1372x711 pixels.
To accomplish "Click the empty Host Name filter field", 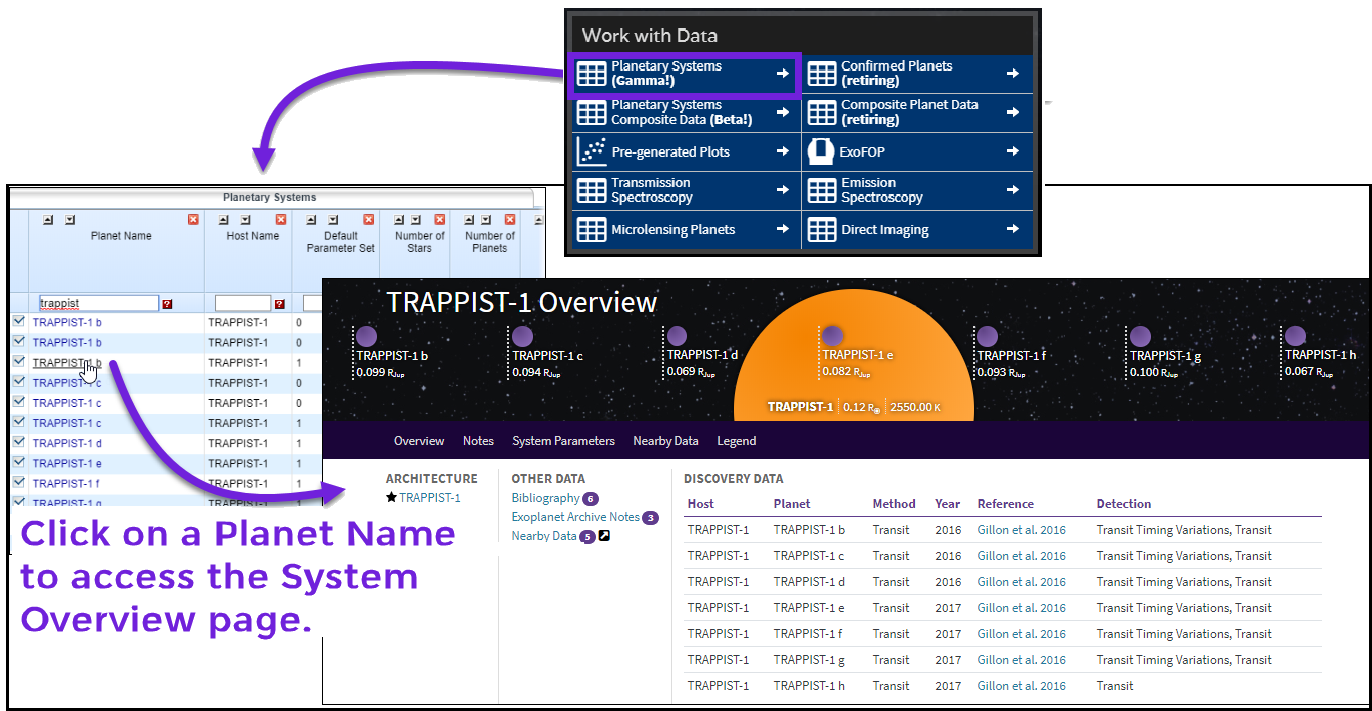I will coord(243,303).
